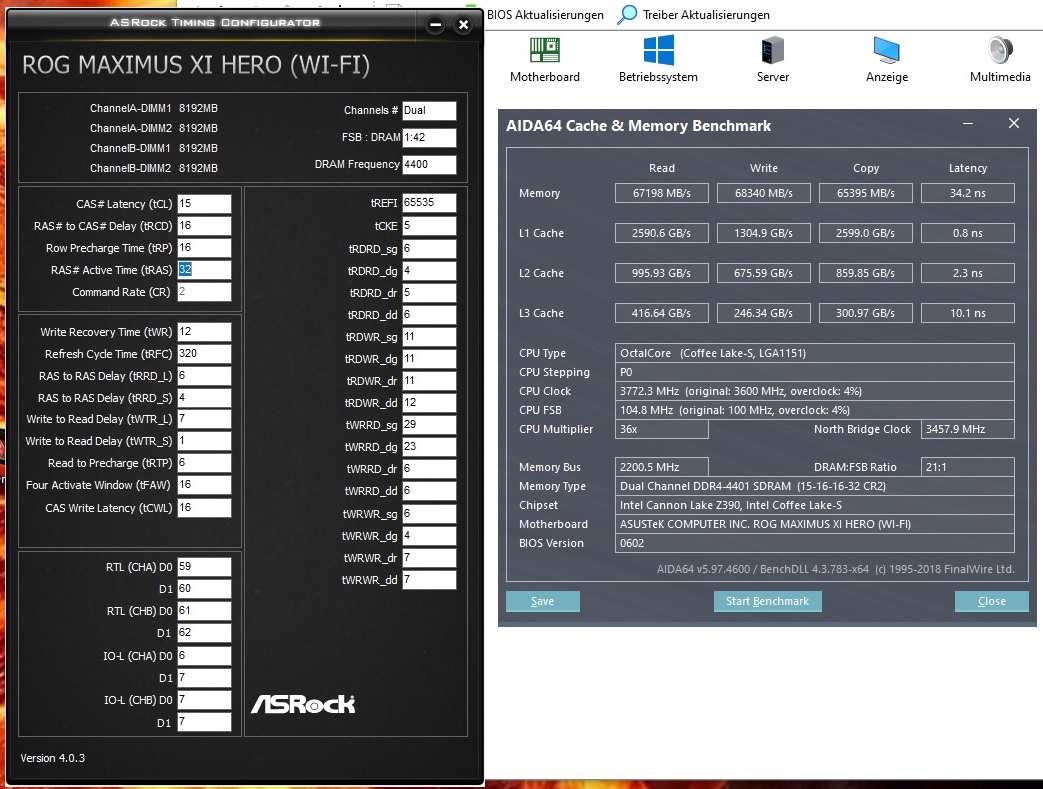Minimize the AIDA64 Cache & Memory Benchmark window
1043x789 pixels.
[x=968, y=124]
